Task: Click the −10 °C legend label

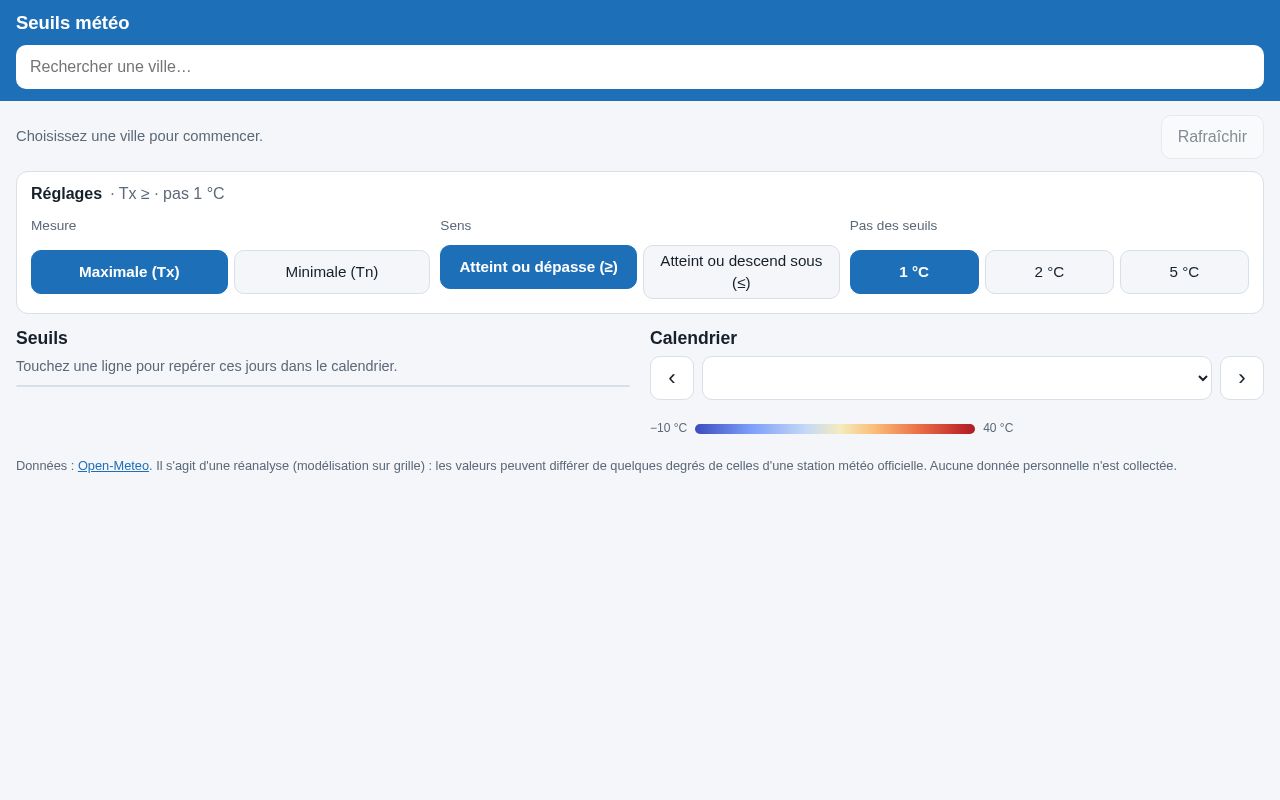Action: [x=668, y=428]
